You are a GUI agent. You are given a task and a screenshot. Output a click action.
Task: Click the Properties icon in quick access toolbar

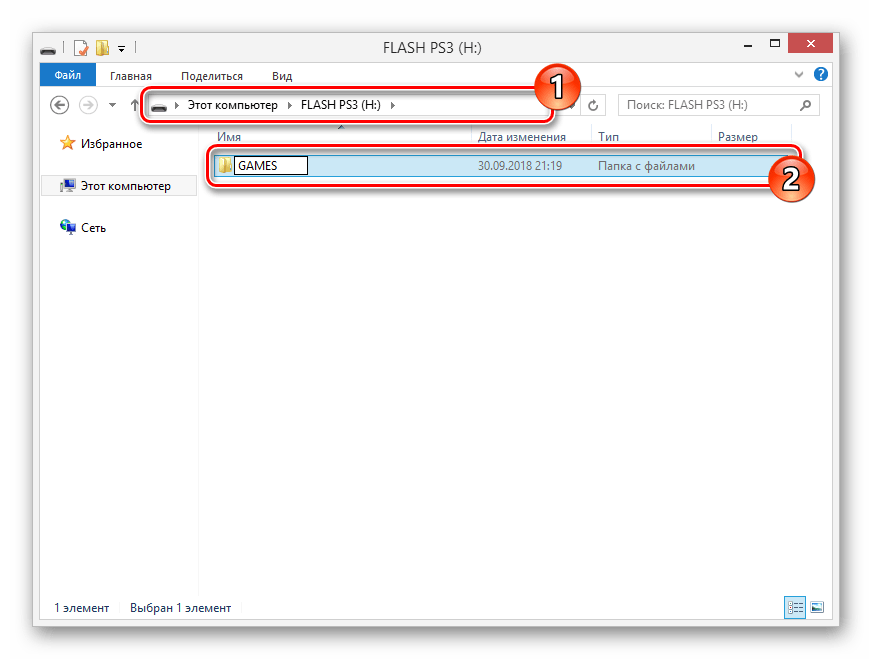click(81, 47)
